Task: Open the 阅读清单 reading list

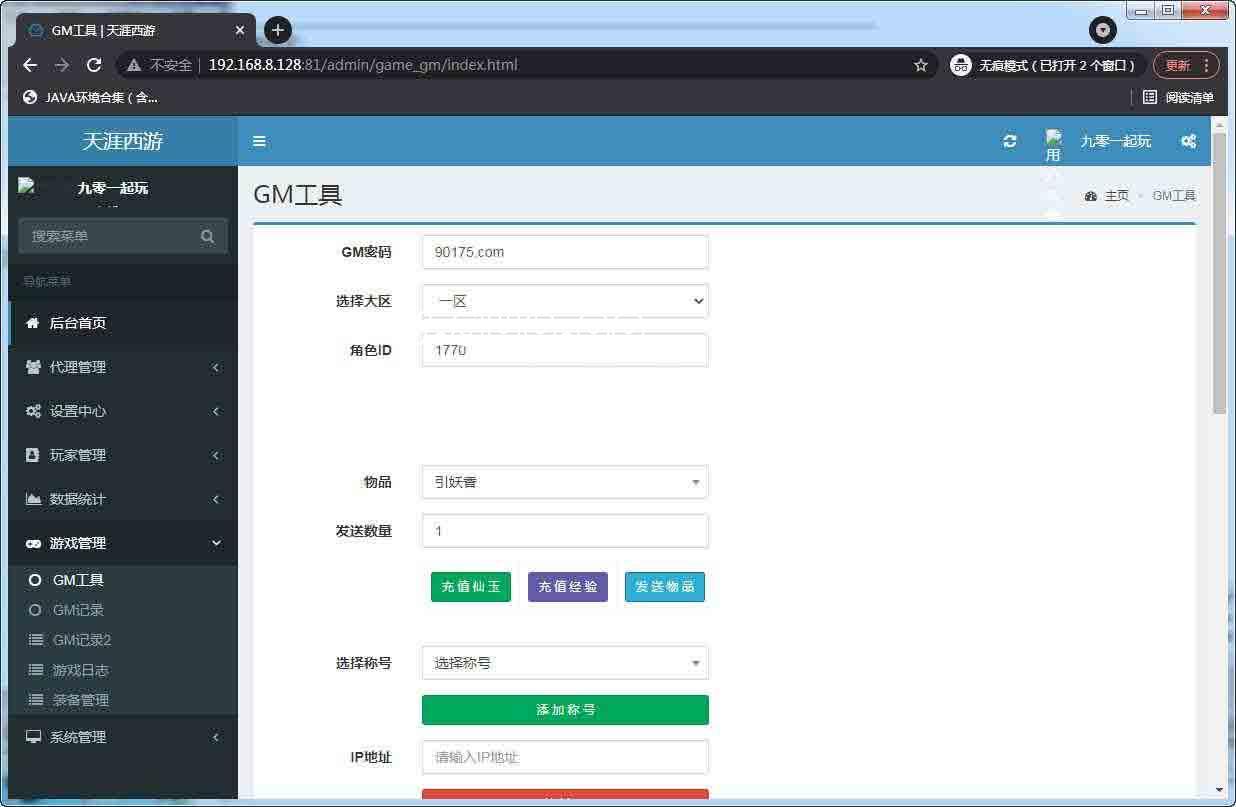Action: (1178, 97)
